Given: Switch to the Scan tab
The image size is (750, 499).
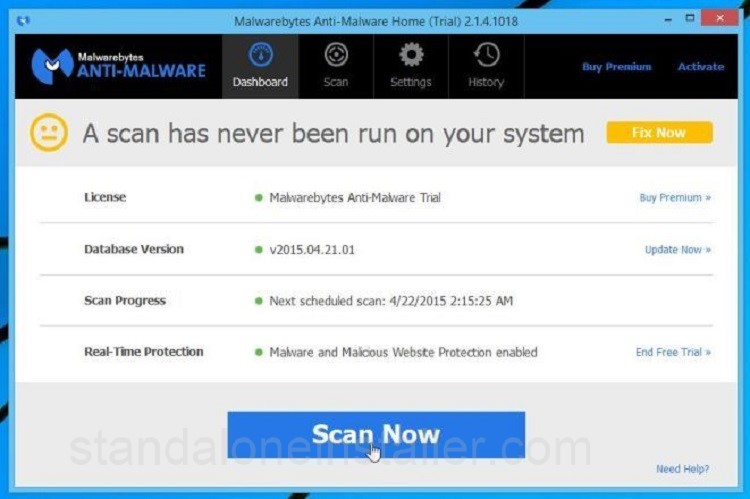Looking at the screenshot, I should (x=336, y=67).
